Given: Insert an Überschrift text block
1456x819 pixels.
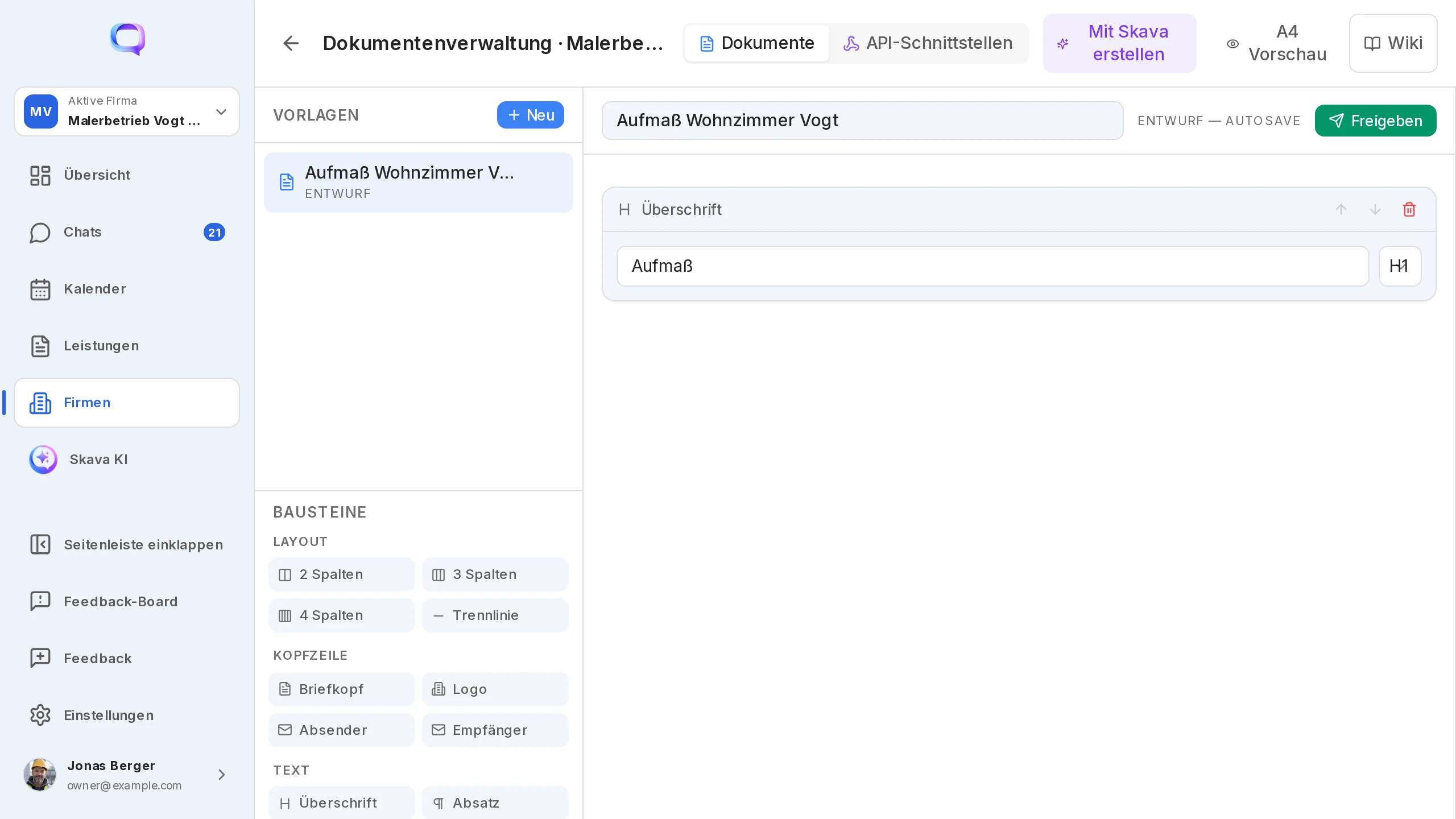Looking at the screenshot, I should [x=341, y=803].
